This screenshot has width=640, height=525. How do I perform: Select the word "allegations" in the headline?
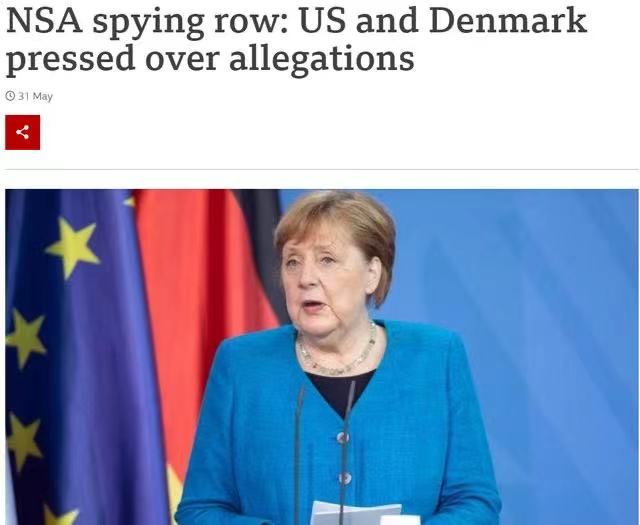click(x=322, y=58)
